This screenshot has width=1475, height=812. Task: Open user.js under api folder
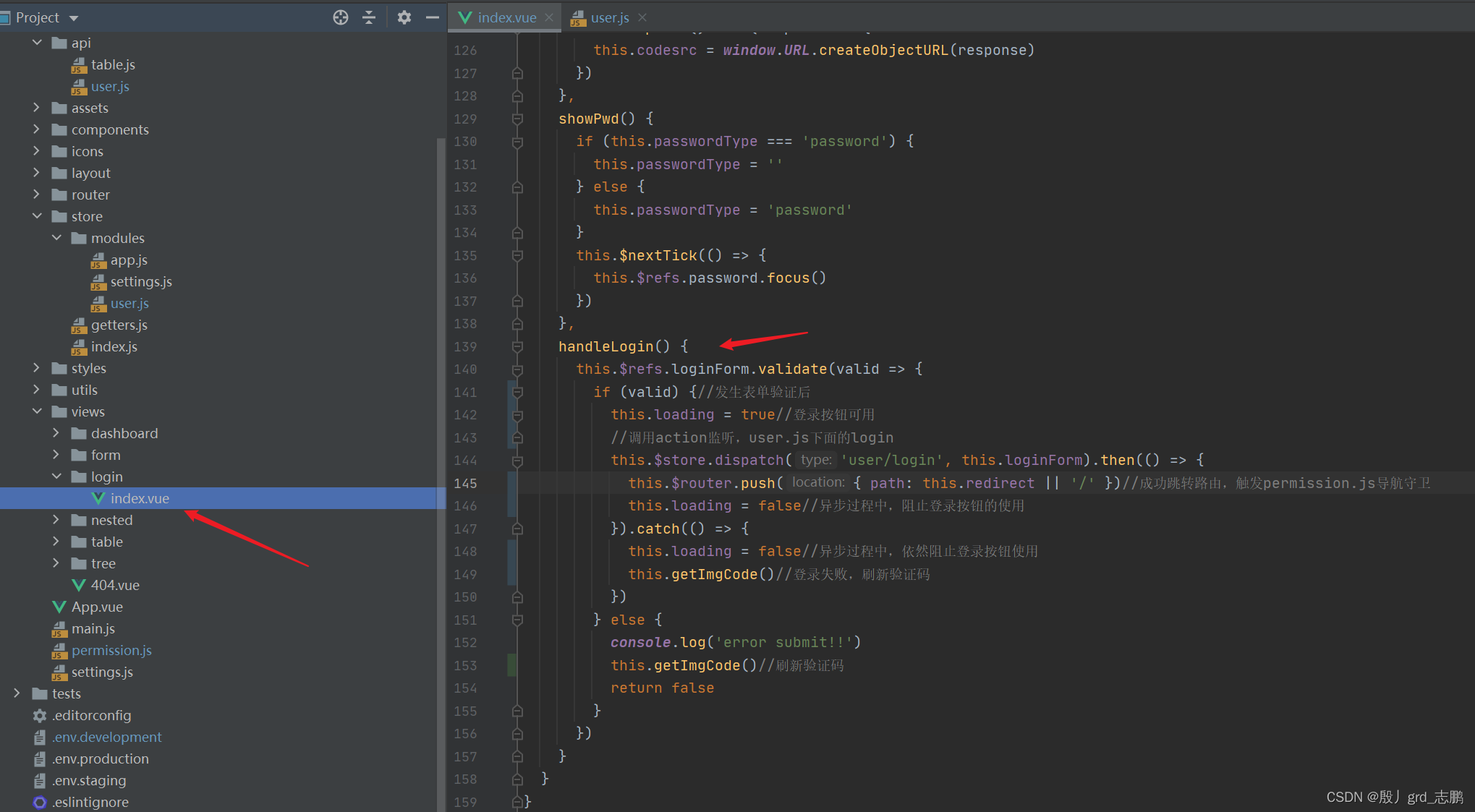[x=110, y=86]
